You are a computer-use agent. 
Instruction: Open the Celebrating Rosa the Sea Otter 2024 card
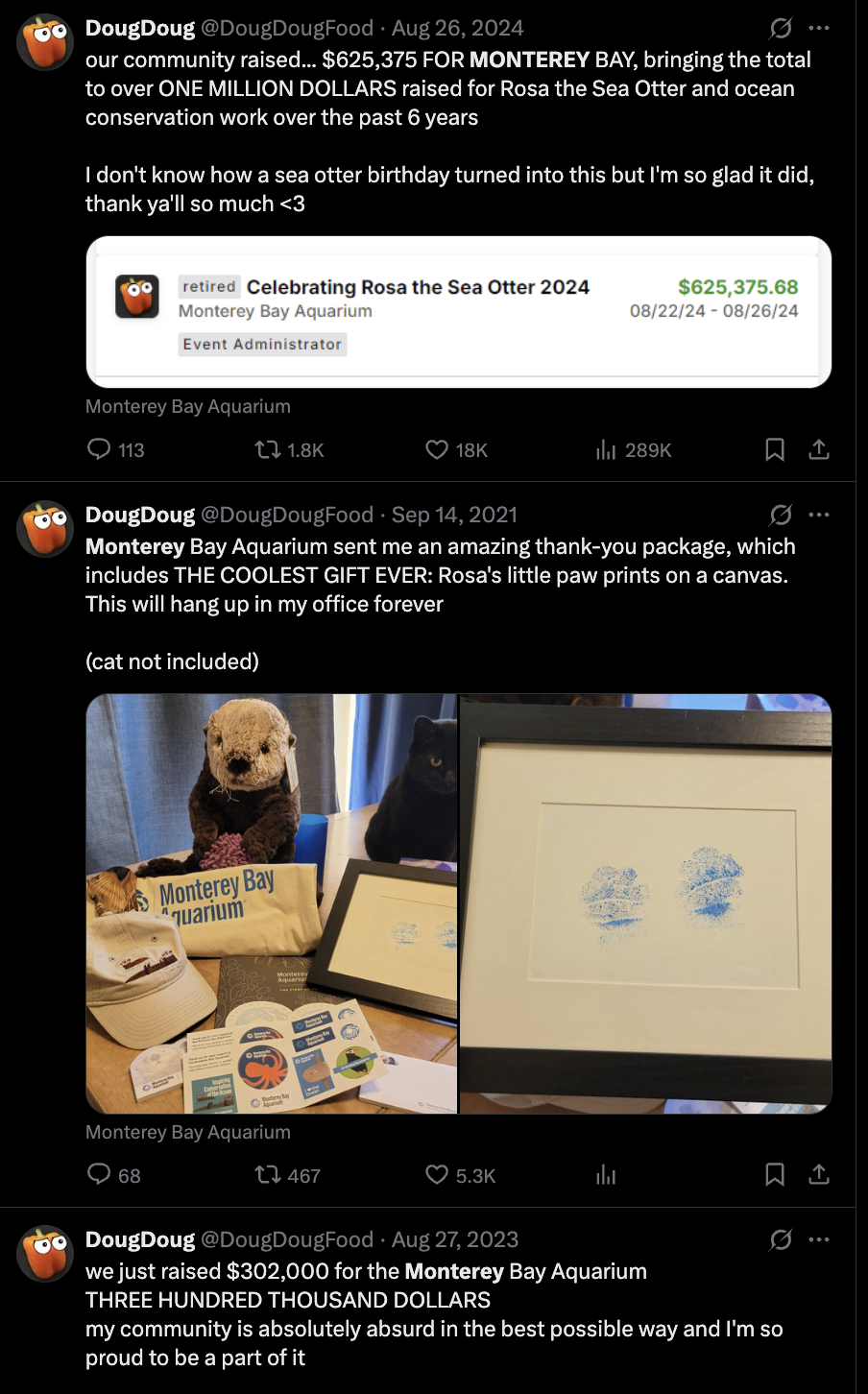point(459,312)
